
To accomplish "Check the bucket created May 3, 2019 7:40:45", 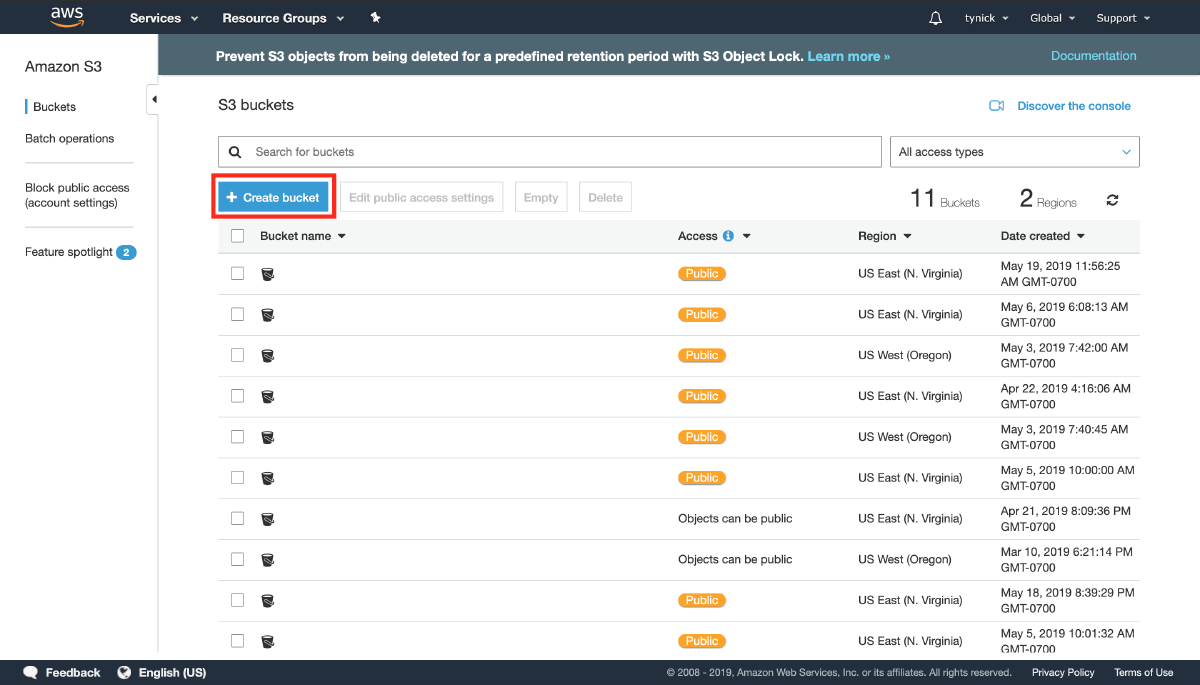I will [237, 437].
